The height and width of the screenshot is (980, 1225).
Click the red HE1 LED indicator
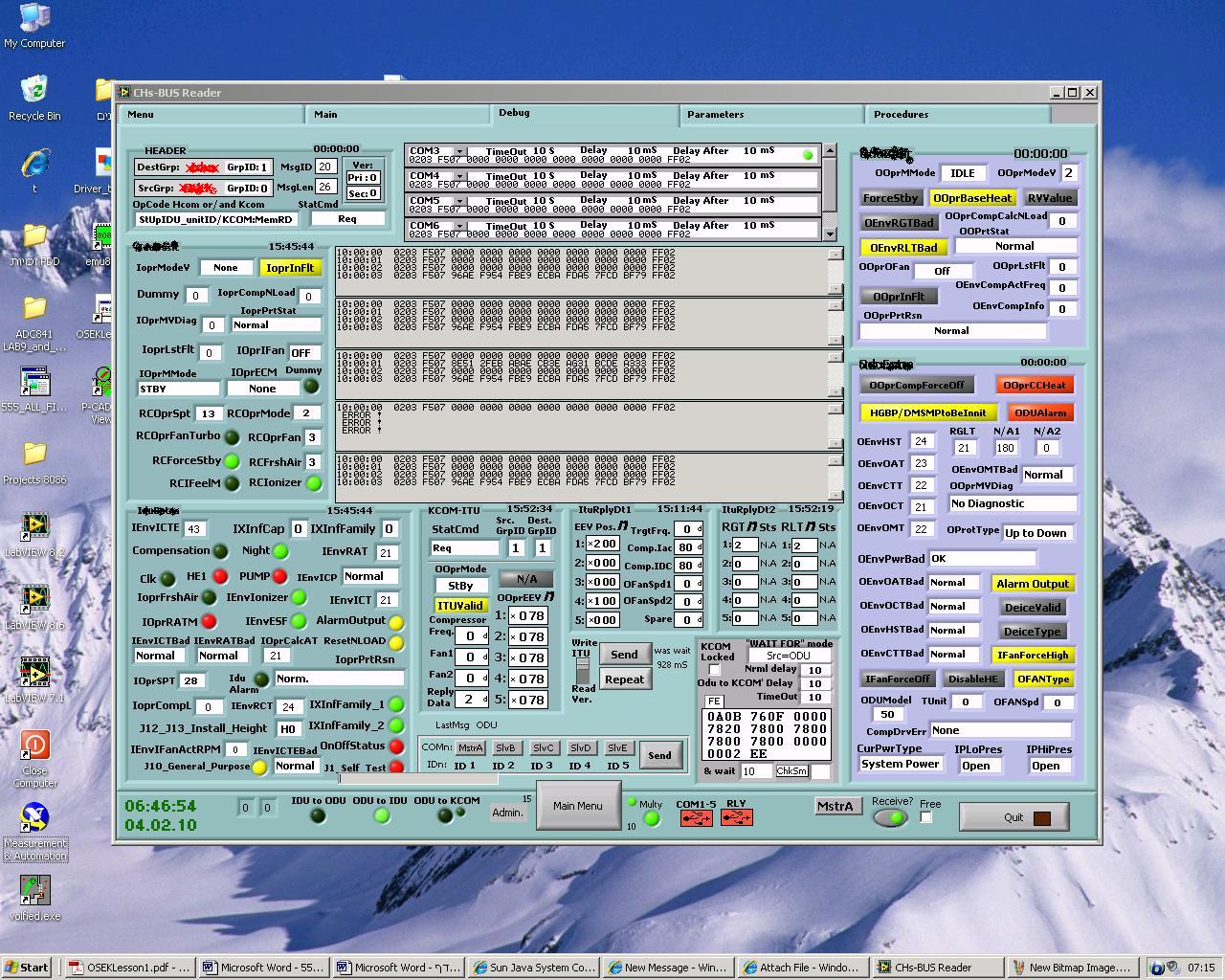coord(220,577)
